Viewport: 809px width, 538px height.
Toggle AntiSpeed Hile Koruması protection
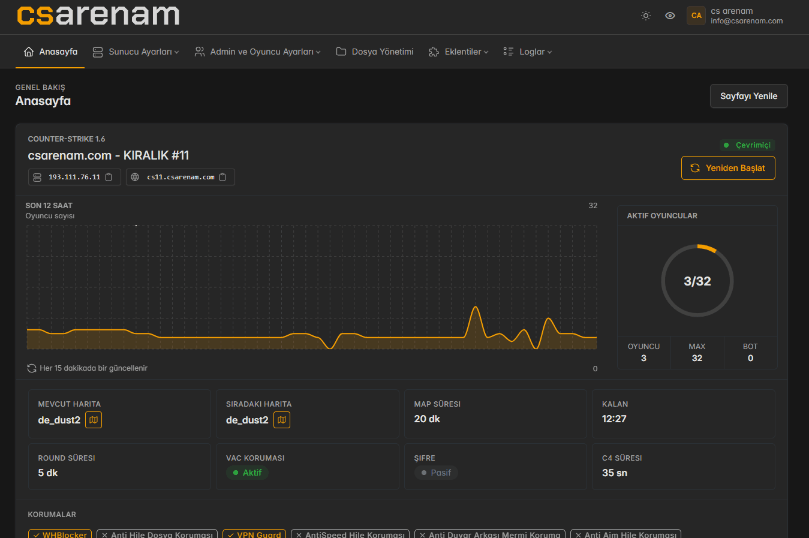pos(350,534)
